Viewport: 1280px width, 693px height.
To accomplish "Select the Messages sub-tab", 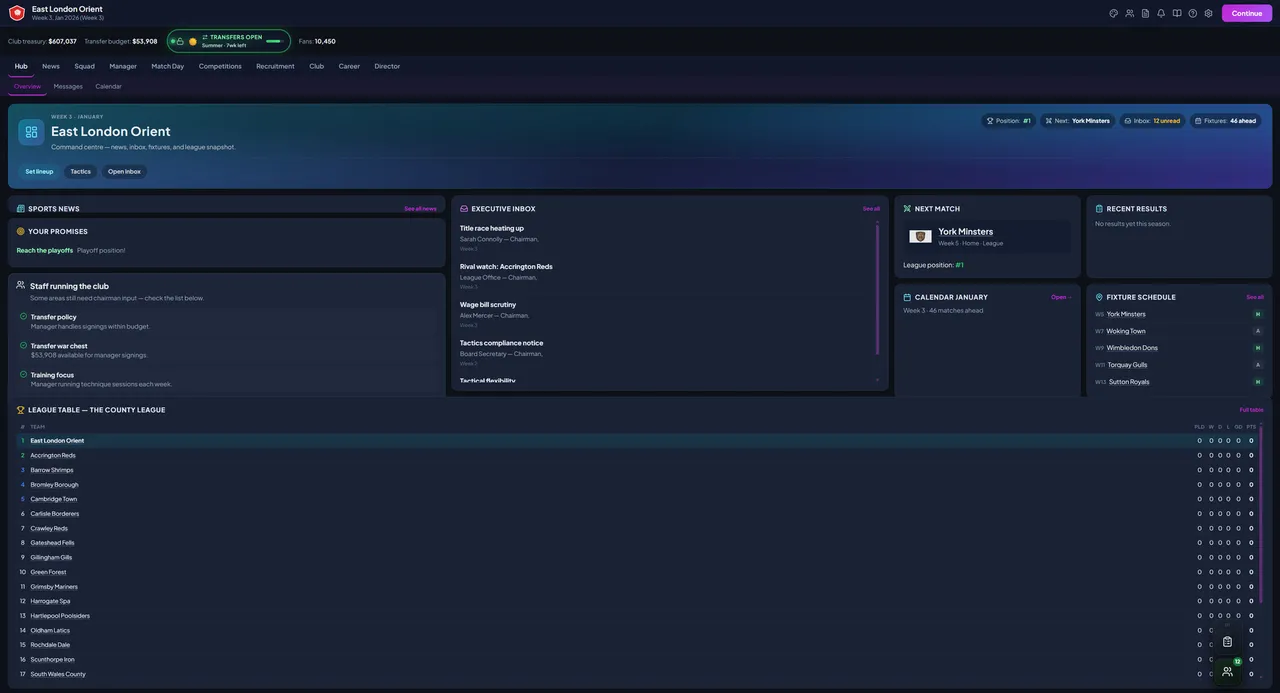I will [68, 86].
